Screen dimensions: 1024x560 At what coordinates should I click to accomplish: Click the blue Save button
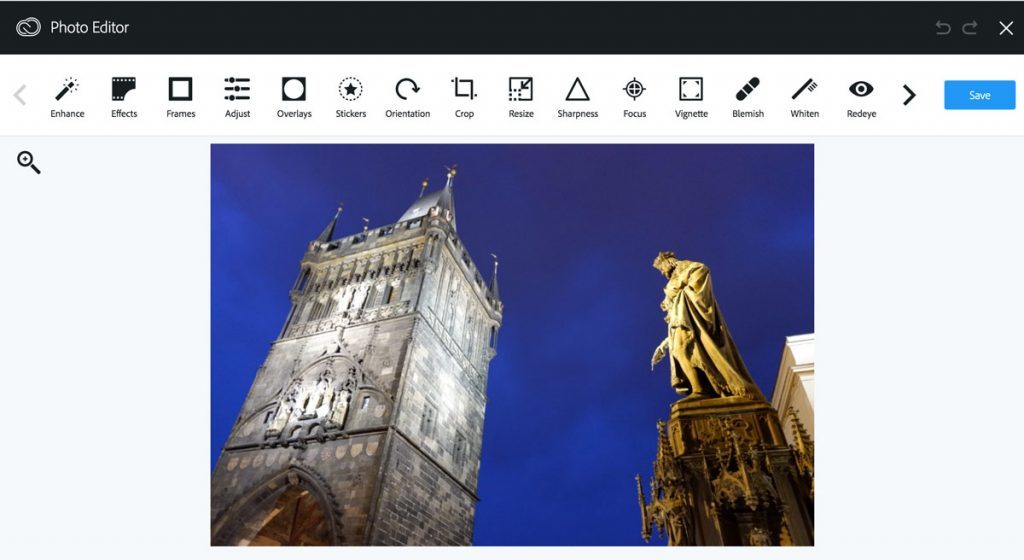pos(979,95)
